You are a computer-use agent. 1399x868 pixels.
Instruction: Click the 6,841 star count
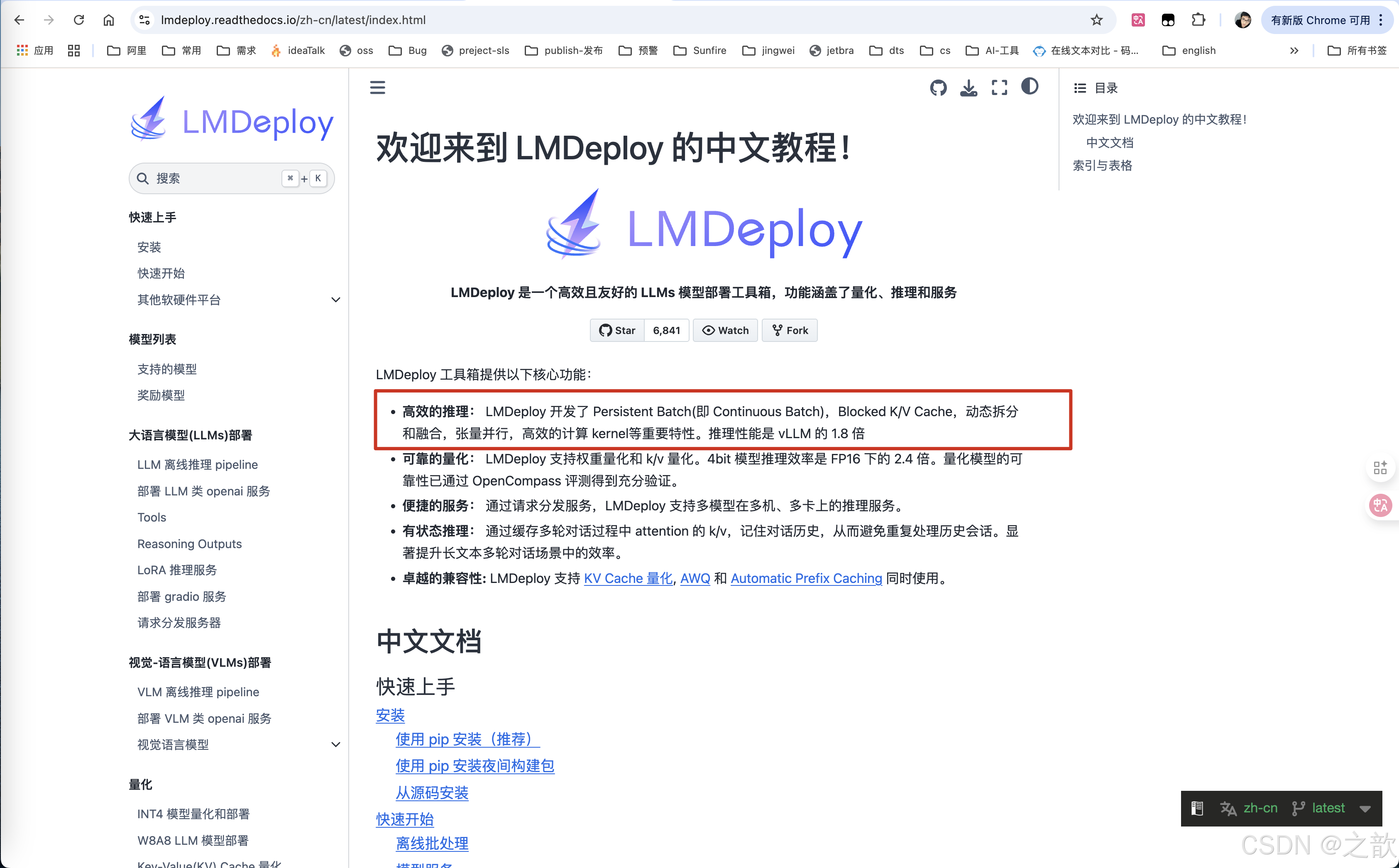point(667,330)
